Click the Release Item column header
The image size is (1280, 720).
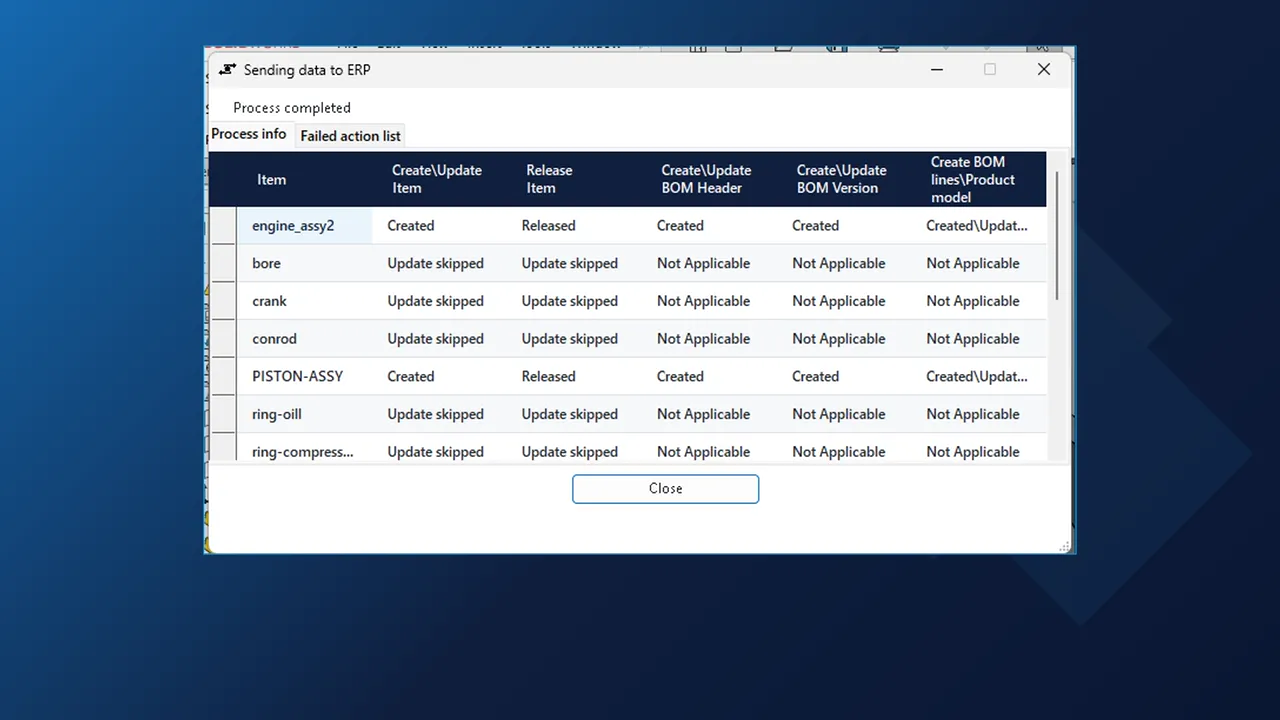[x=574, y=180]
